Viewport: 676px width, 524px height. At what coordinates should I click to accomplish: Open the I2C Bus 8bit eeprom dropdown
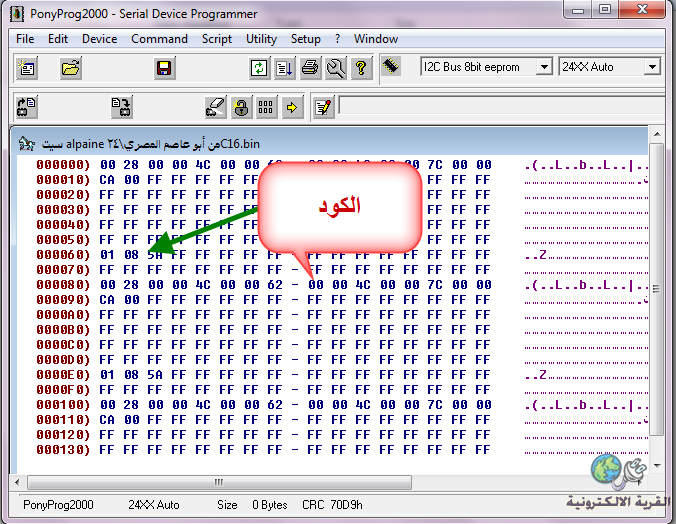click(544, 67)
